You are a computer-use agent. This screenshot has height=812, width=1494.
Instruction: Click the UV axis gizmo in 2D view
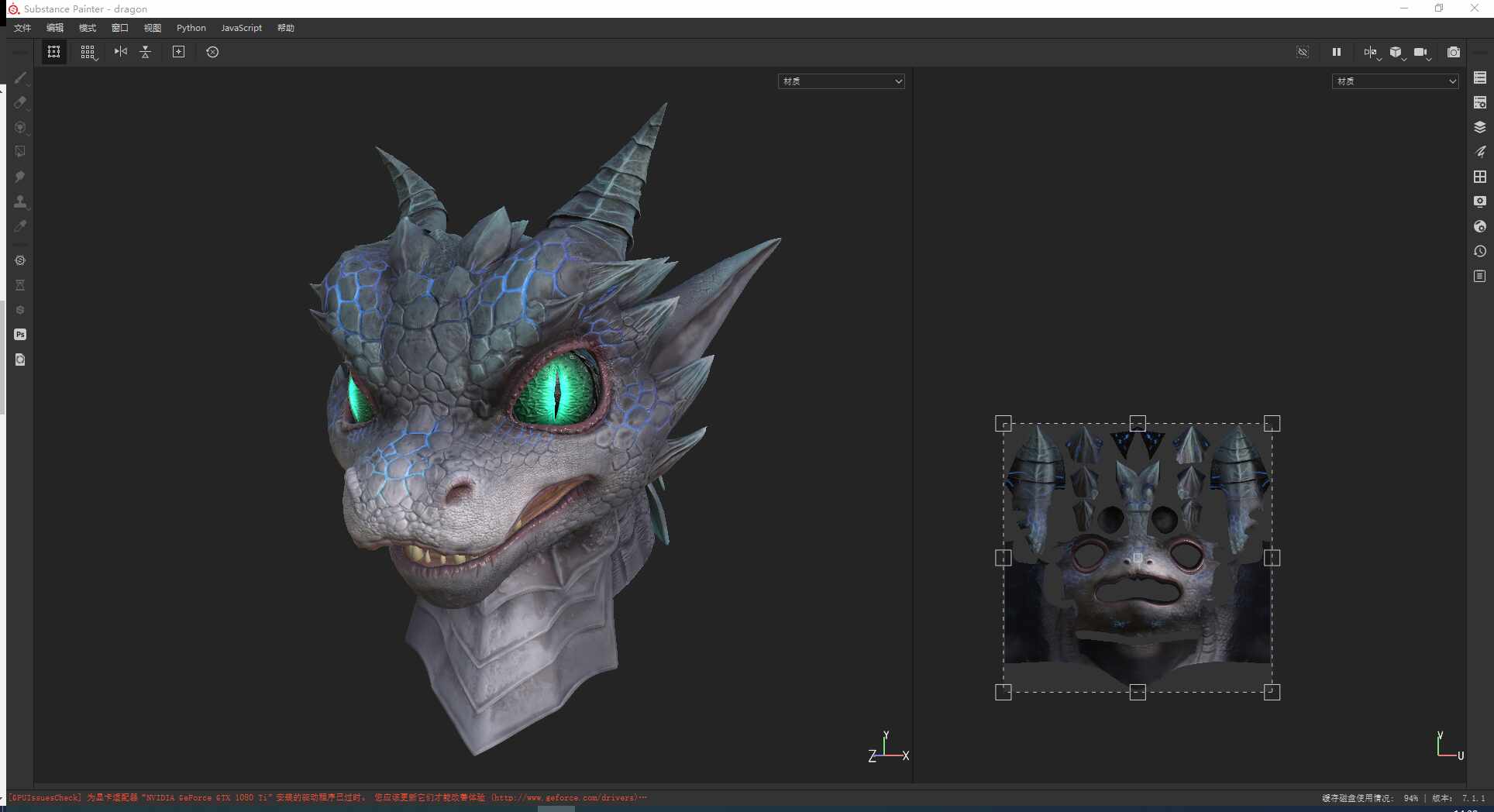(1450, 745)
